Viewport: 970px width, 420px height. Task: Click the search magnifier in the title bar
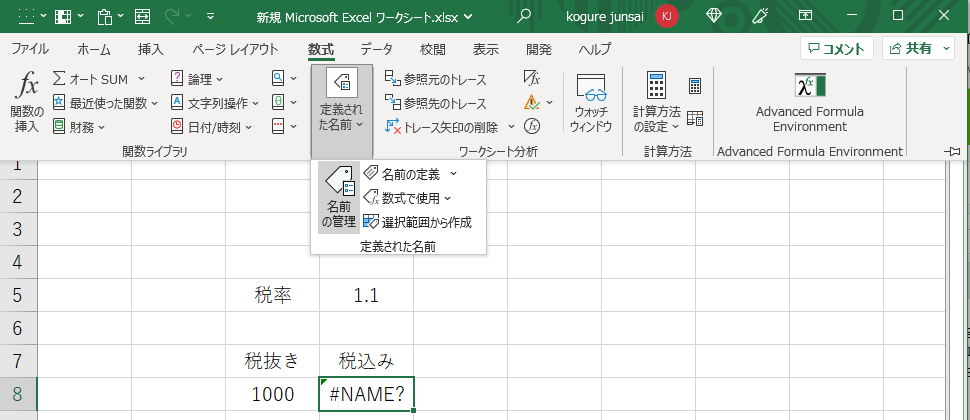click(523, 16)
